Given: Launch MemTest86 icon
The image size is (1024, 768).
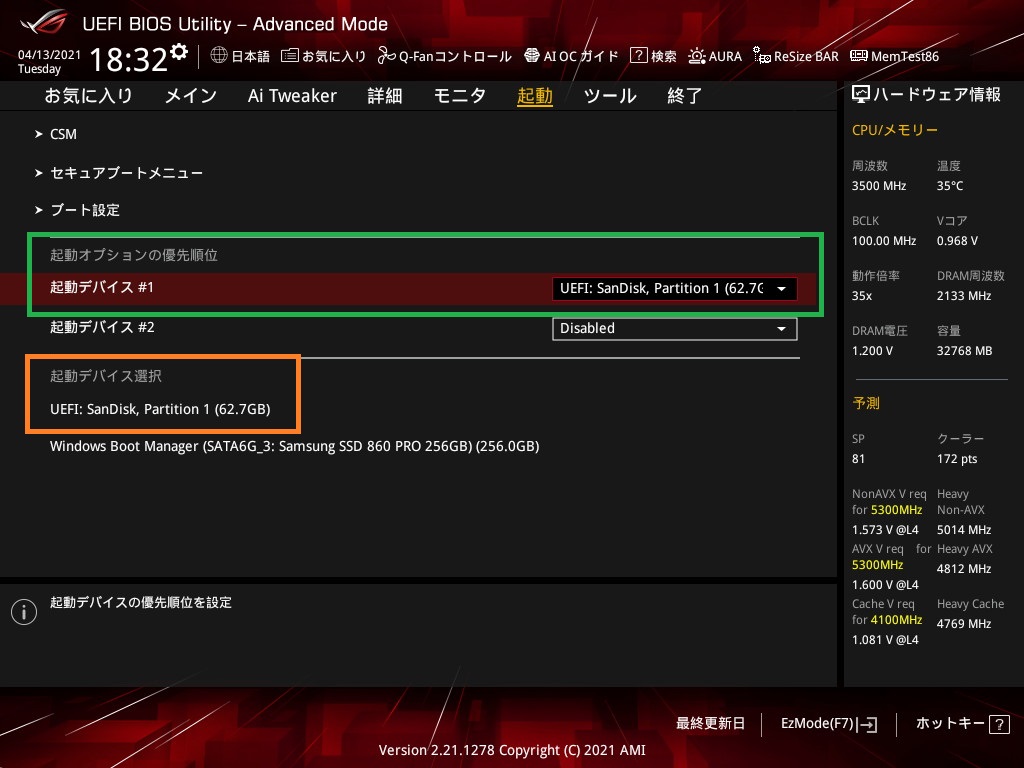Looking at the screenshot, I should (x=859, y=56).
